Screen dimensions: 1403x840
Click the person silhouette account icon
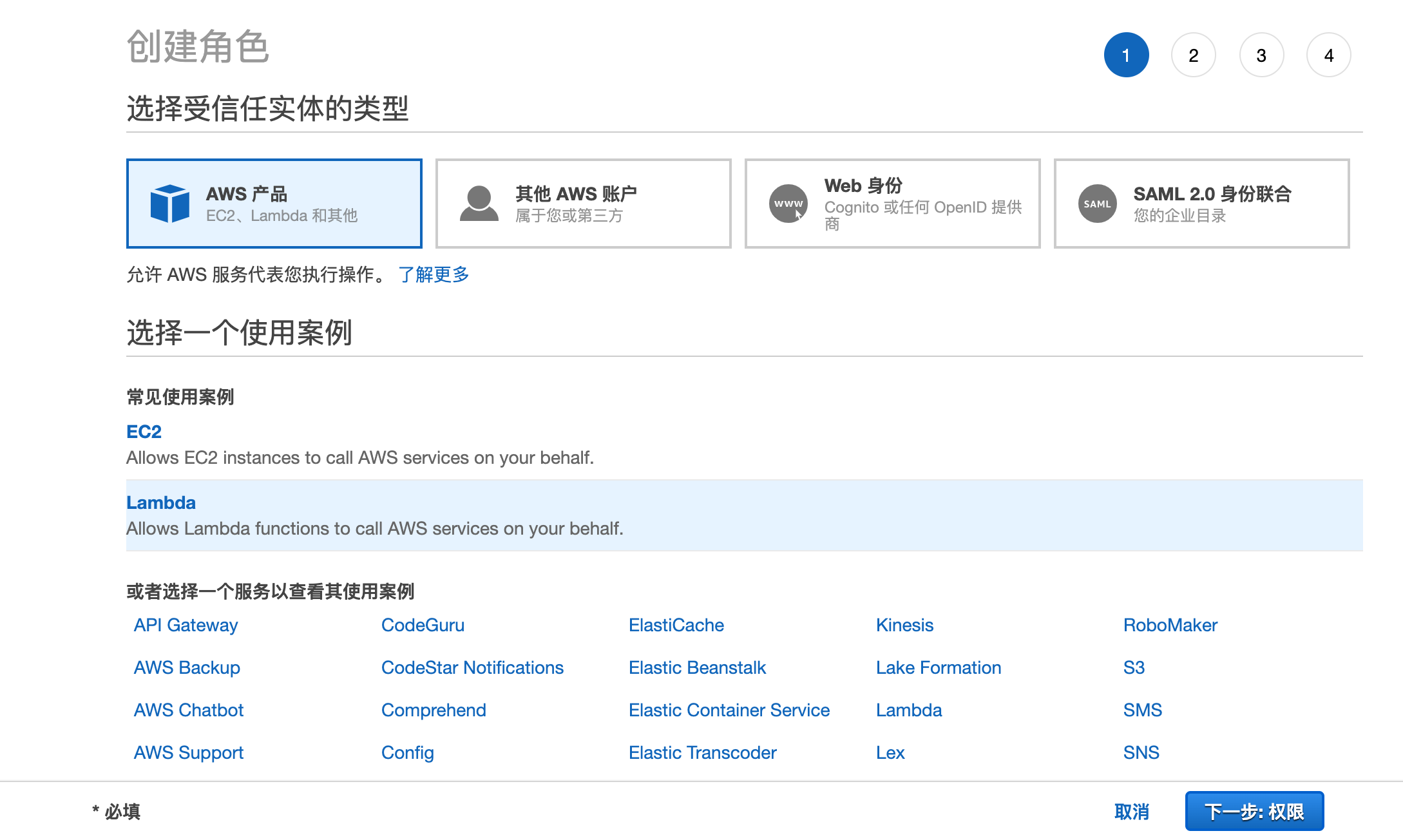pyautogui.click(x=479, y=204)
